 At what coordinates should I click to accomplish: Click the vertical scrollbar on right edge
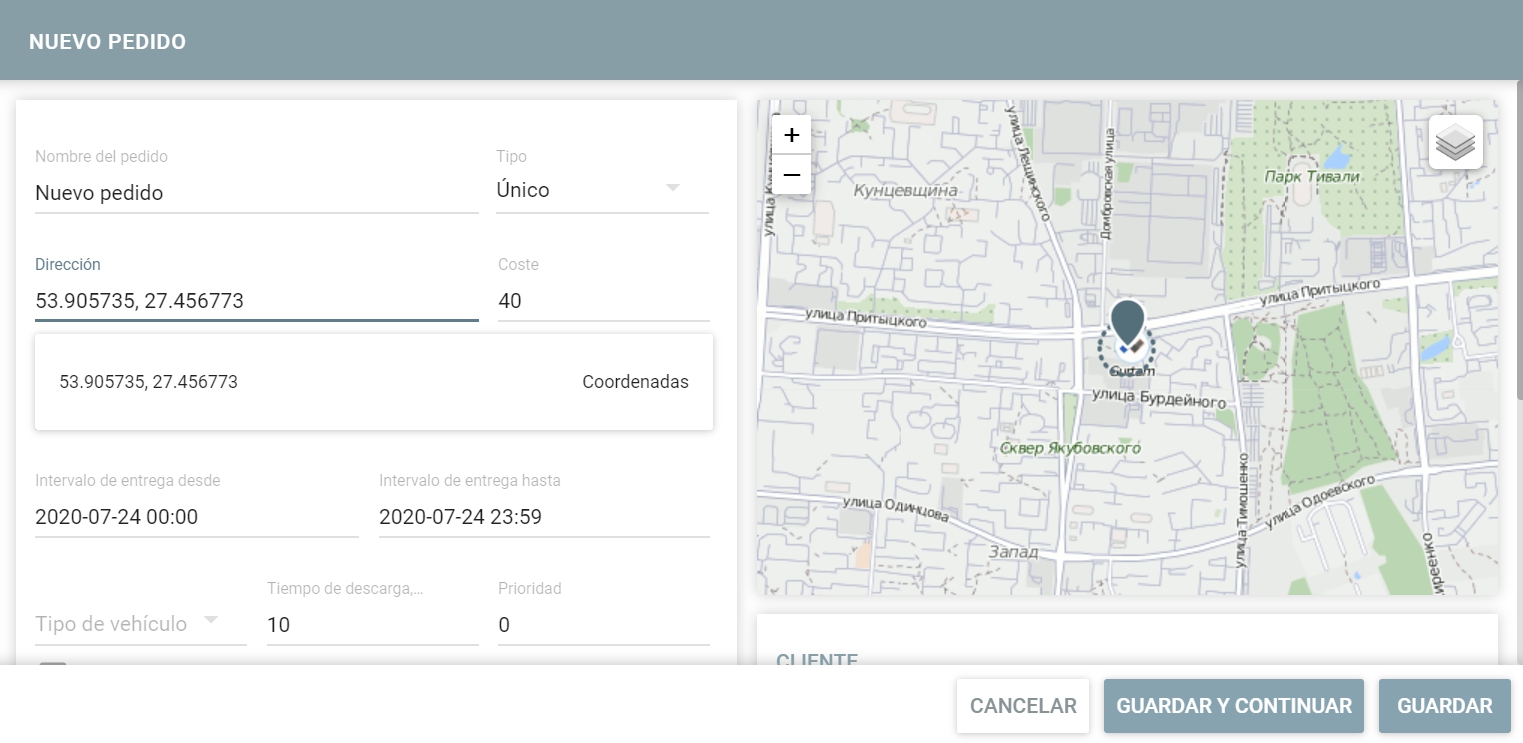coord(1519,250)
